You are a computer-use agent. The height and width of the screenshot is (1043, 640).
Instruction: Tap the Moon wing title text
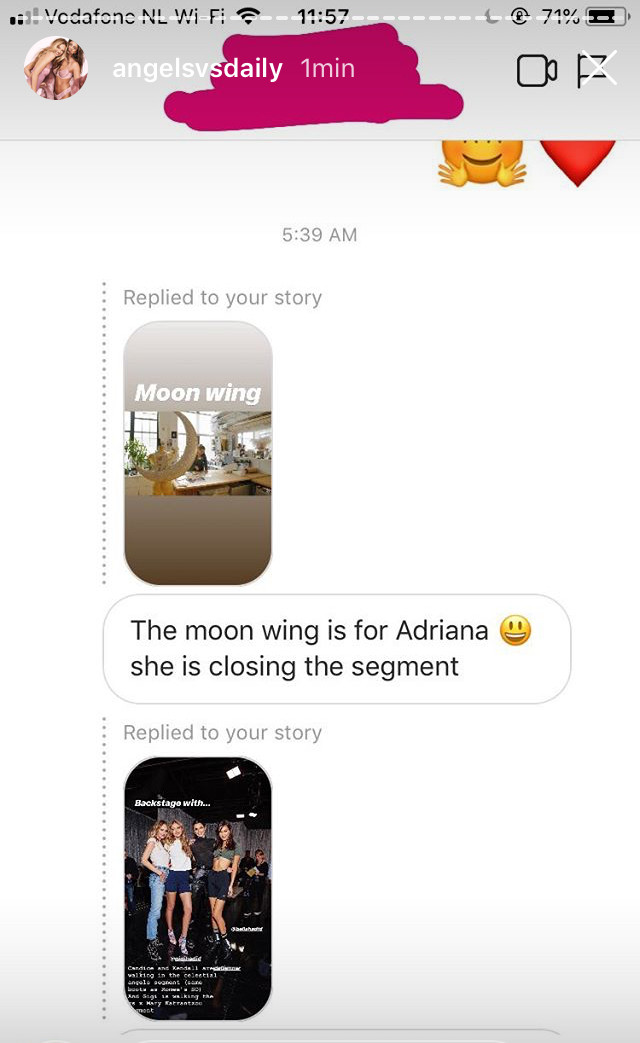point(198,392)
